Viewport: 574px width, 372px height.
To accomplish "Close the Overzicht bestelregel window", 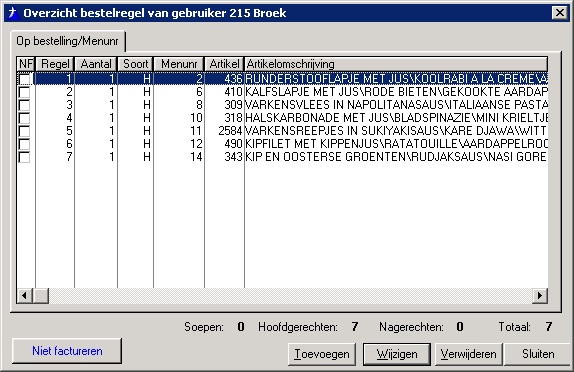I will coord(560,13).
